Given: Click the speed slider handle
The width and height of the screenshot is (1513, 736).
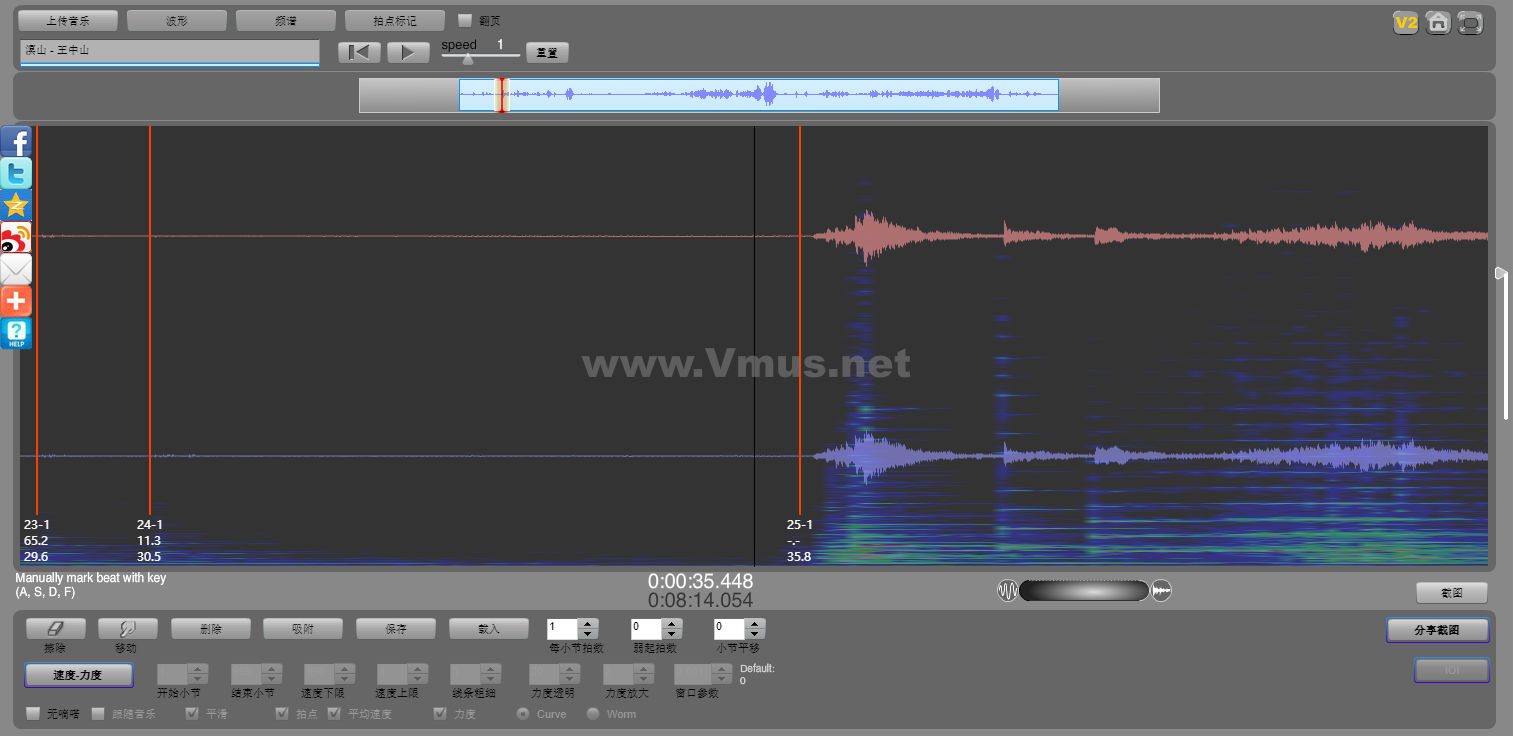Looking at the screenshot, I should pyautogui.click(x=467, y=59).
